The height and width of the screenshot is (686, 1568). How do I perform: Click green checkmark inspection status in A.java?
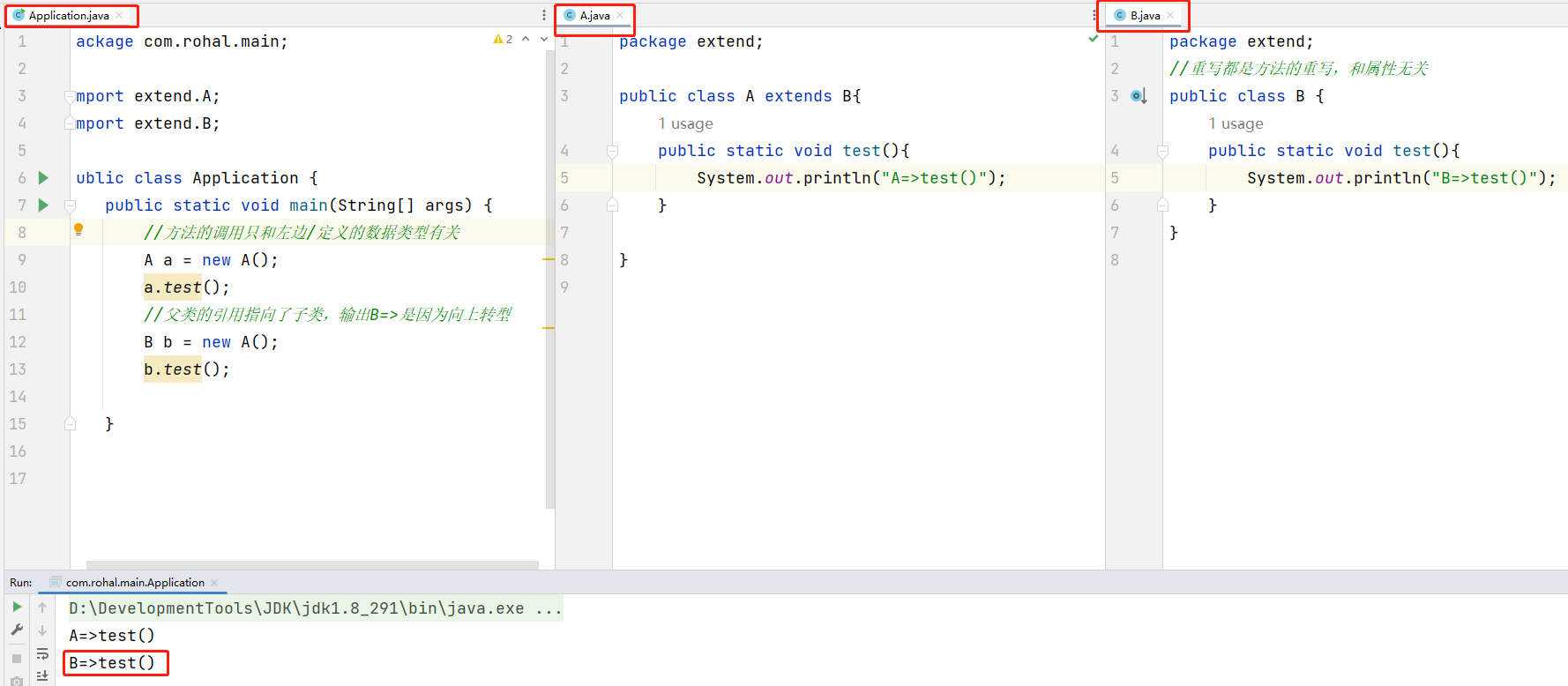tap(1094, 39)
